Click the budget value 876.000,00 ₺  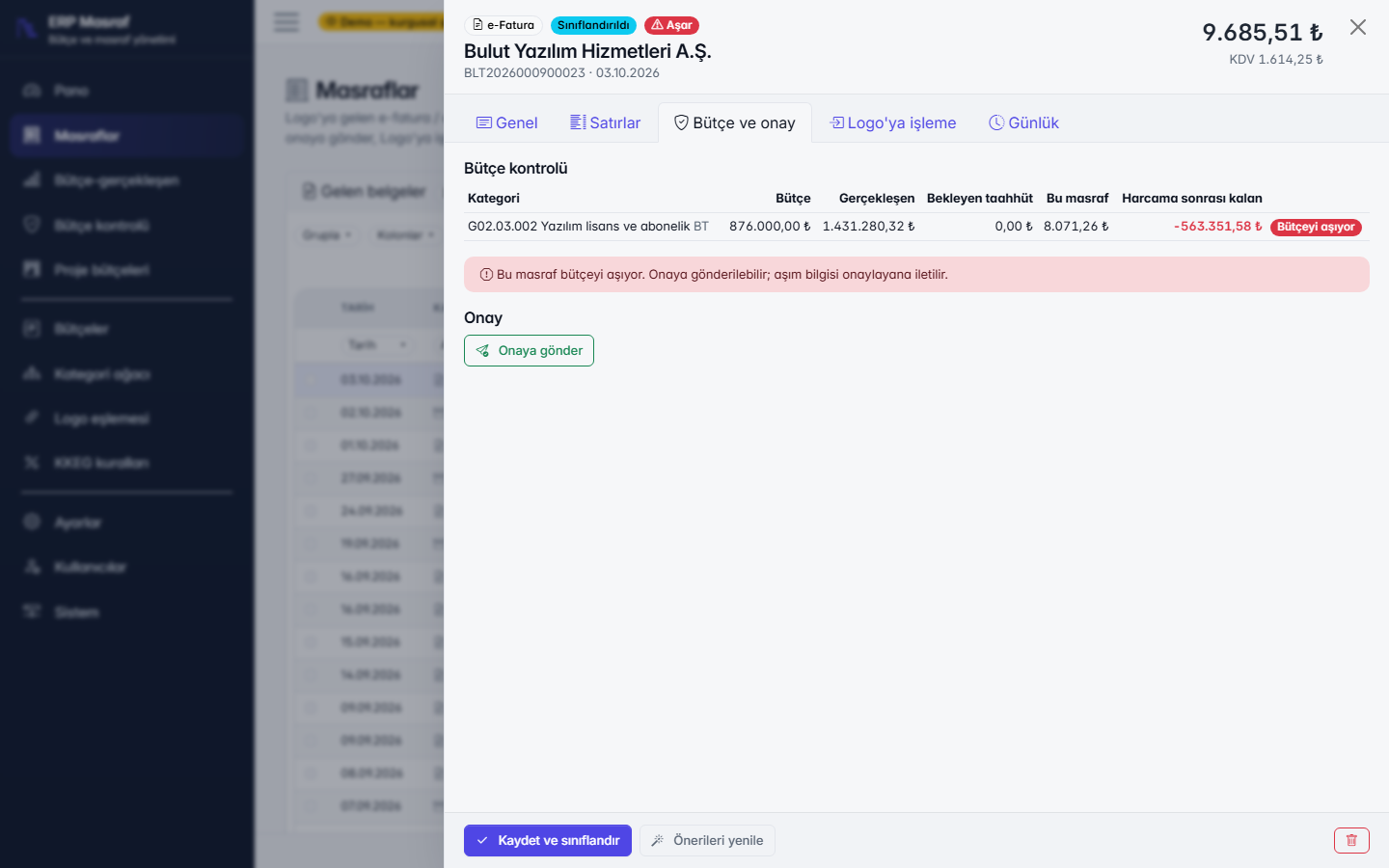770,227
